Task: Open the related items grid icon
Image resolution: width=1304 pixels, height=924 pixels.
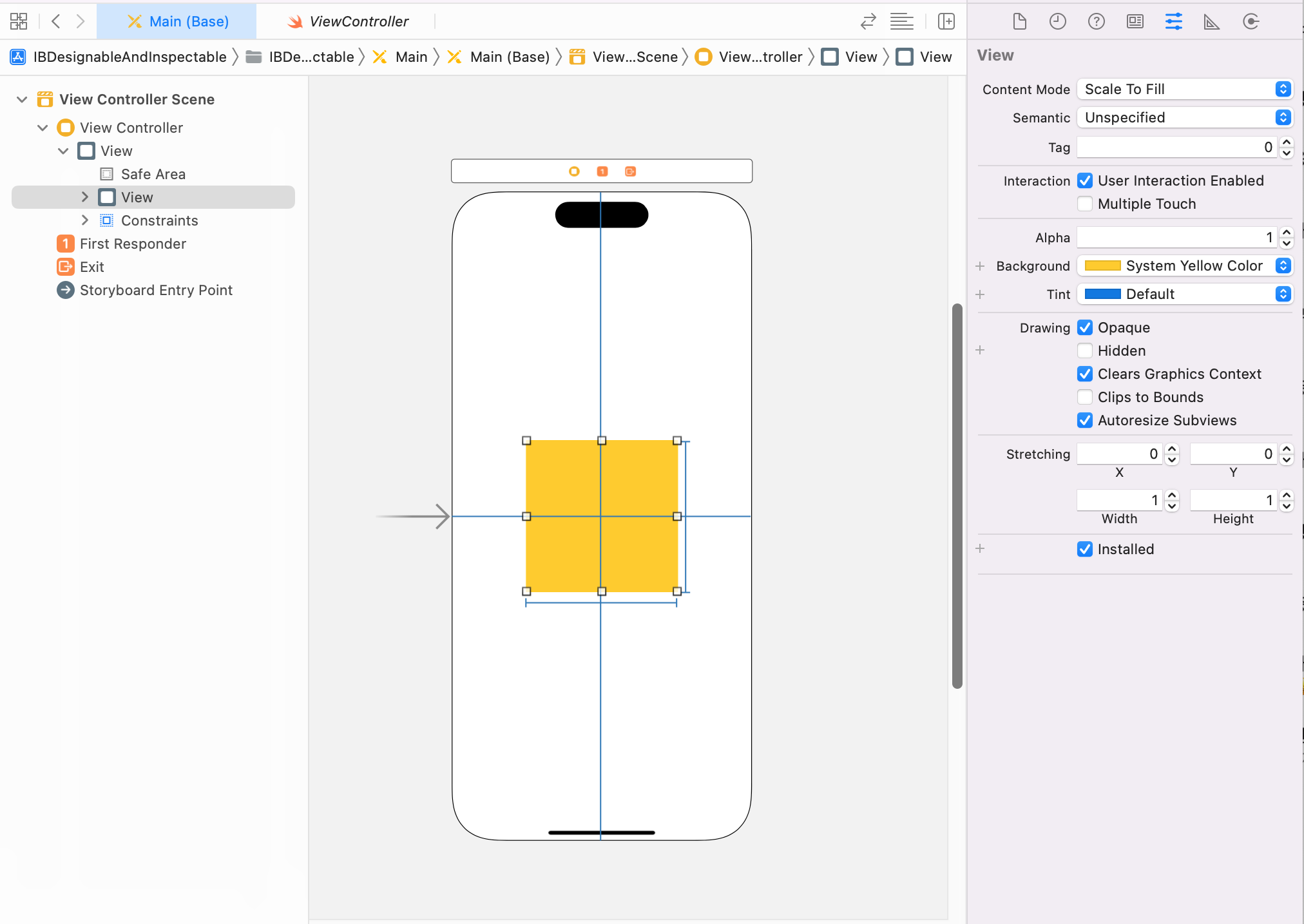Action: [x=19, y=21]
